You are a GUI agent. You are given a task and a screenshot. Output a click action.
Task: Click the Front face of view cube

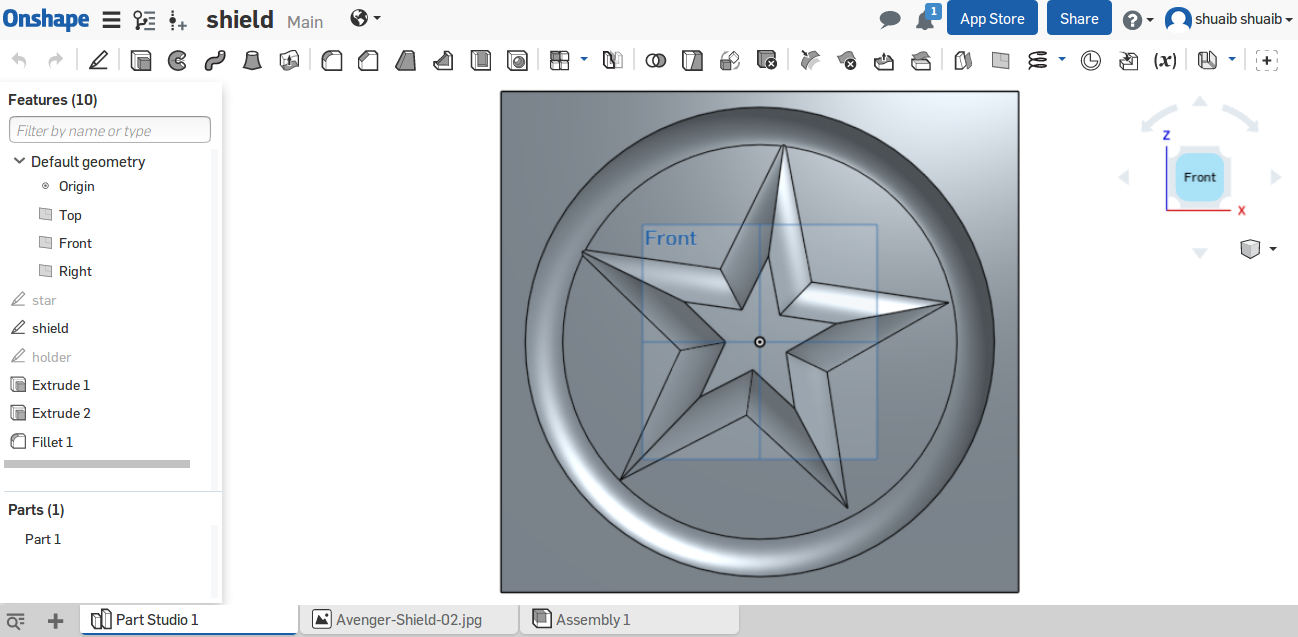[1199, 177]
